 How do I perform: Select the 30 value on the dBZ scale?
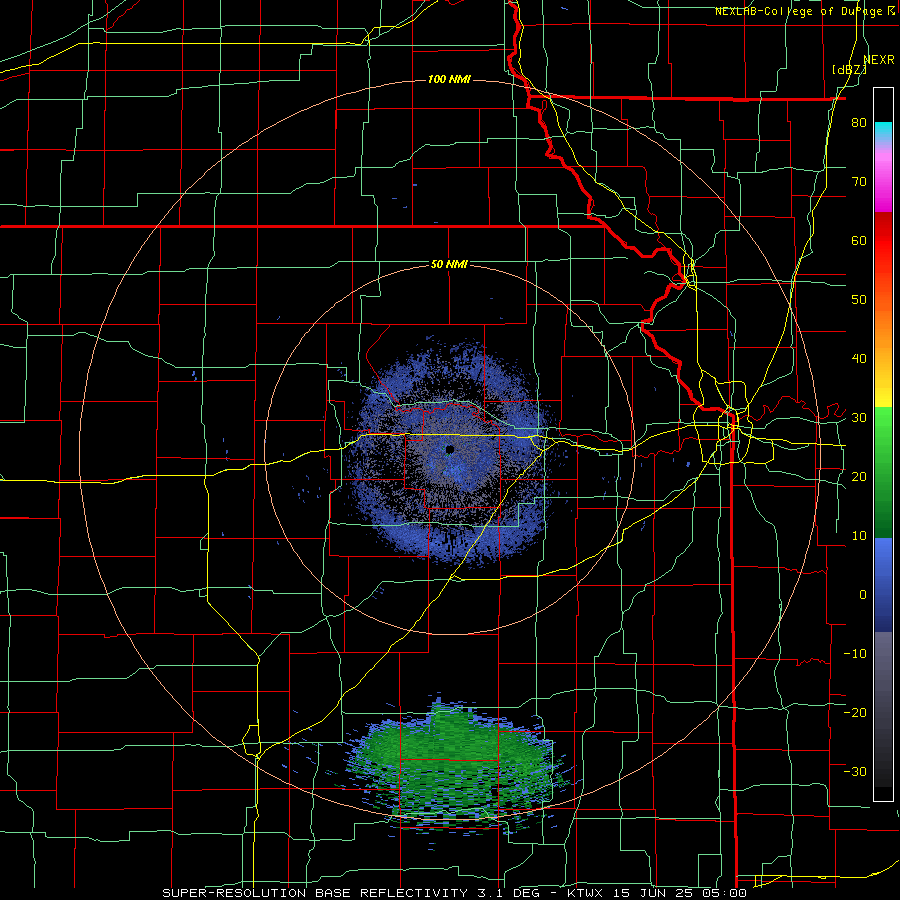click(x=859, y=417)
